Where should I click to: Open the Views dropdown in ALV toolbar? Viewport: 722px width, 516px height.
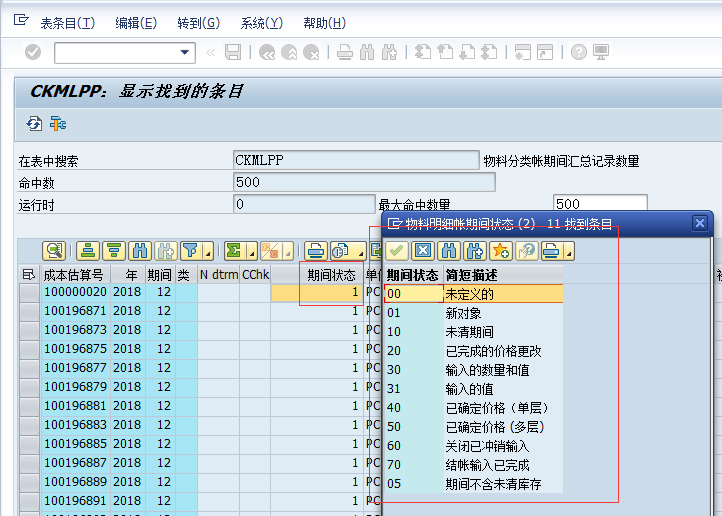361,252
